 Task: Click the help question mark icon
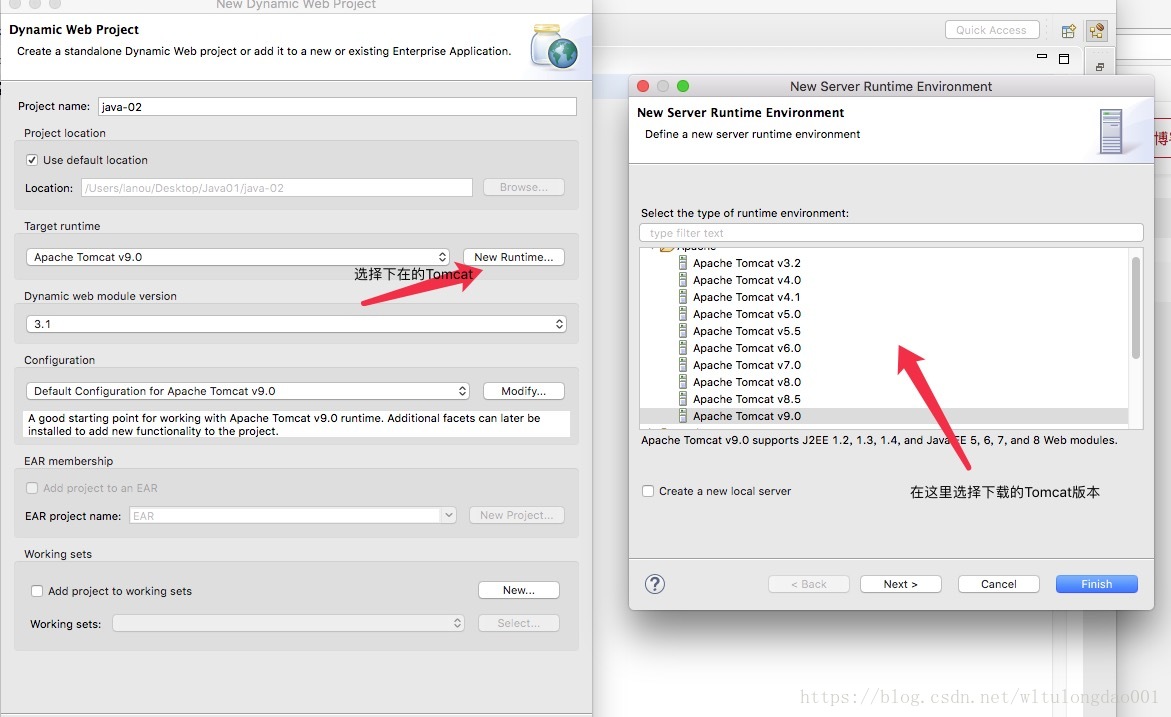[654, 584]
